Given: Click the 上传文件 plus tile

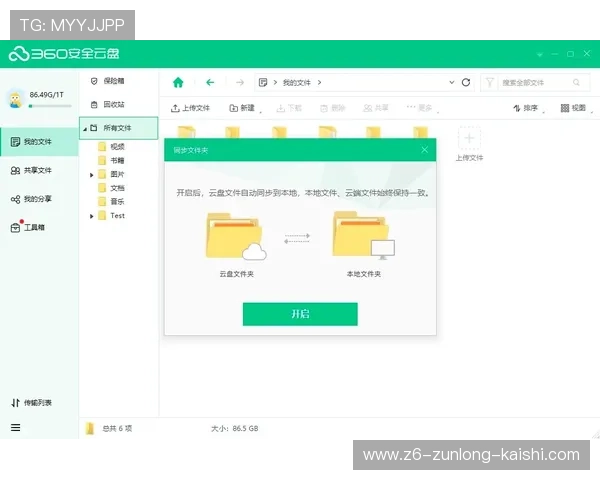Looking at the screenshot, I should 469,139.
